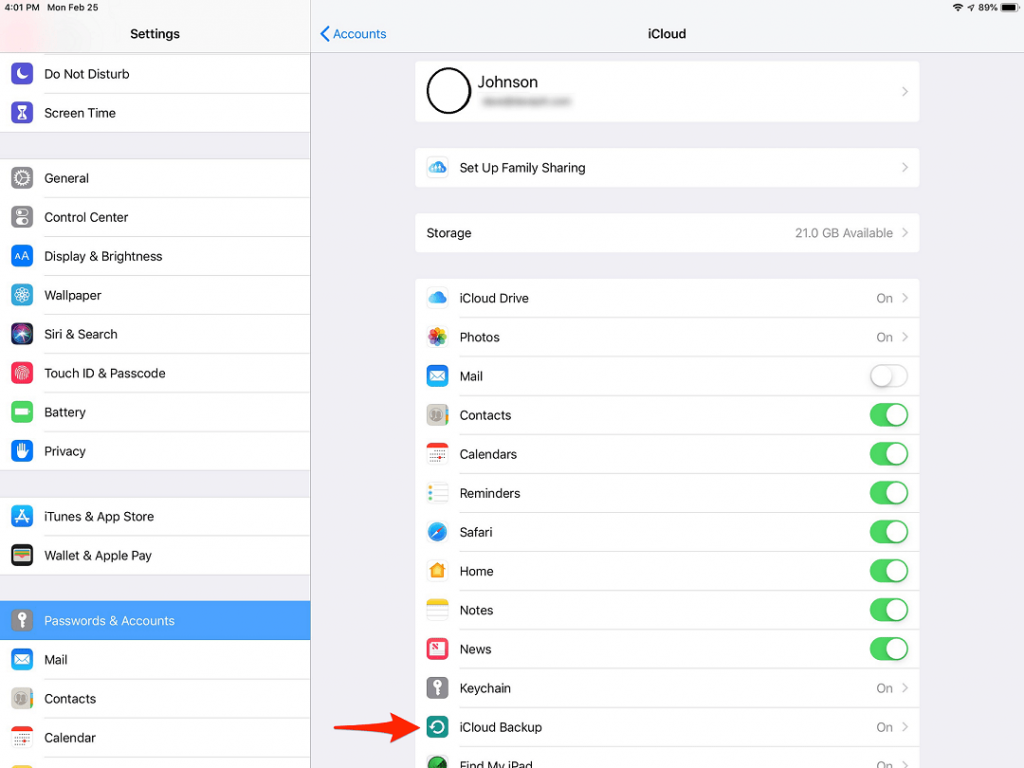Open Storage via its chevron
The width and height of the screenshot is (1024, 768).
pos(904,232)
